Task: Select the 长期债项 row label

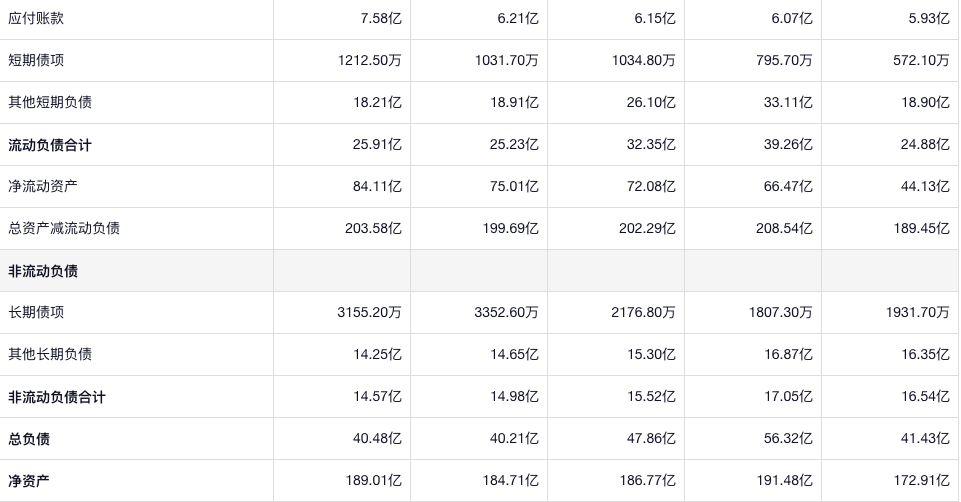Action: [36, 312]
